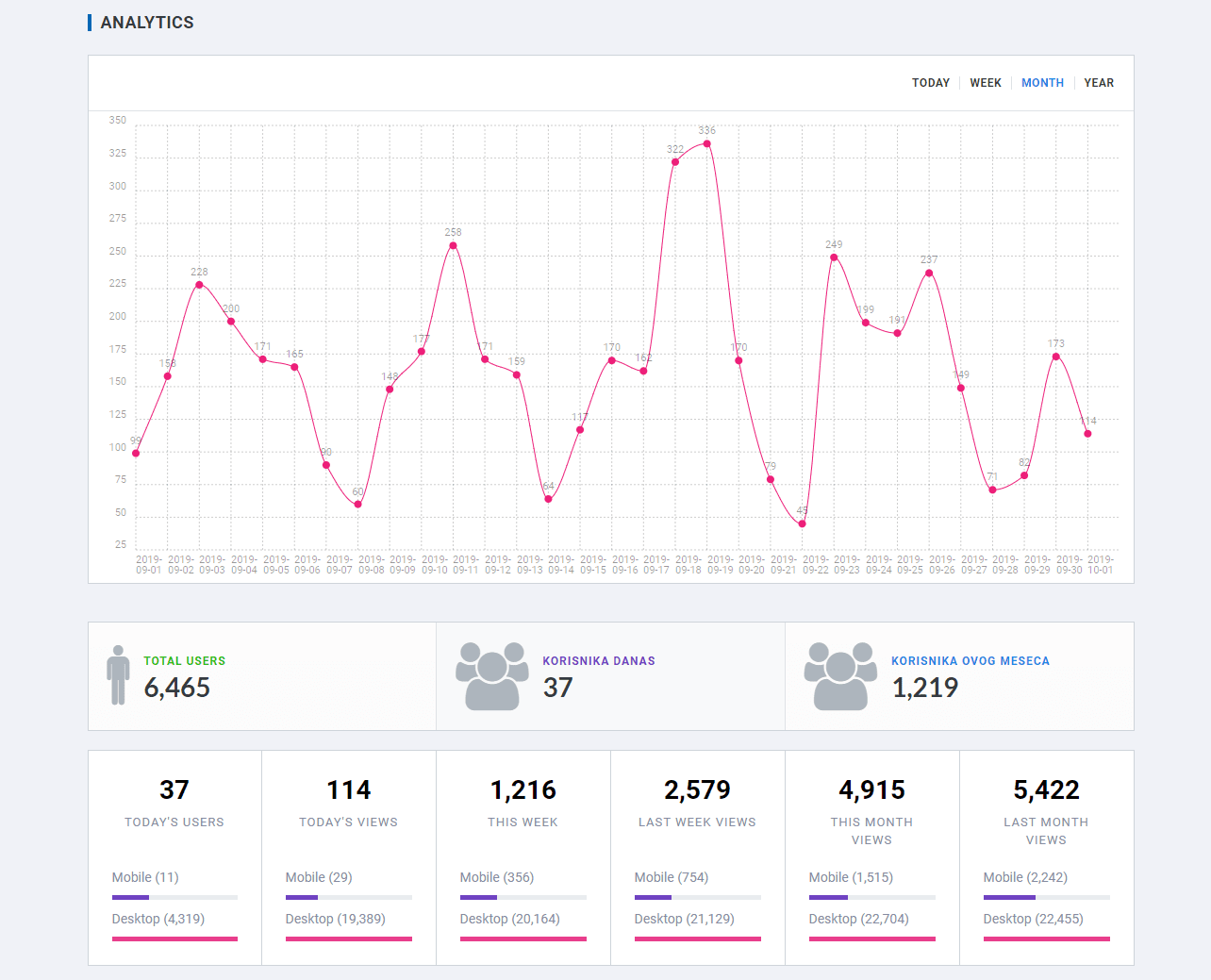Screen dimensions: 1211x980
Task: Select the 322 data point on the chart
Action: pyautogui.click(x=675, y=162)
